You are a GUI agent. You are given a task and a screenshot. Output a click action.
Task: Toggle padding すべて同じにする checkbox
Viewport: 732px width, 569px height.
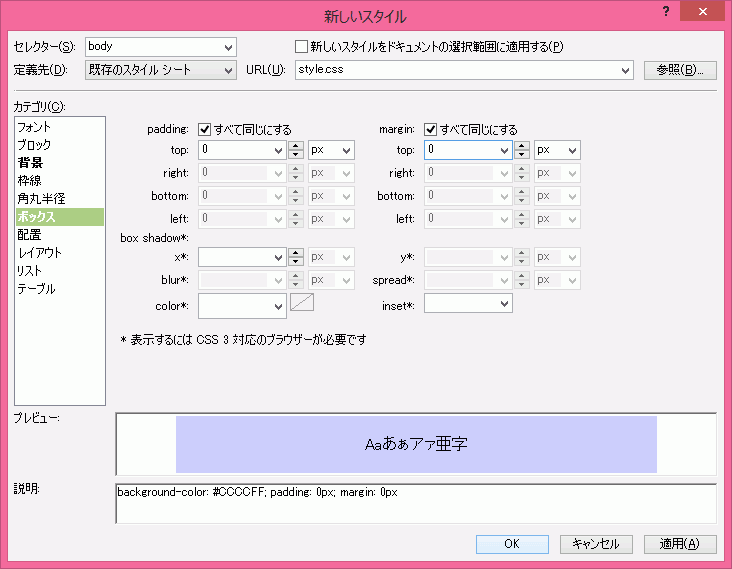(204, 129)
